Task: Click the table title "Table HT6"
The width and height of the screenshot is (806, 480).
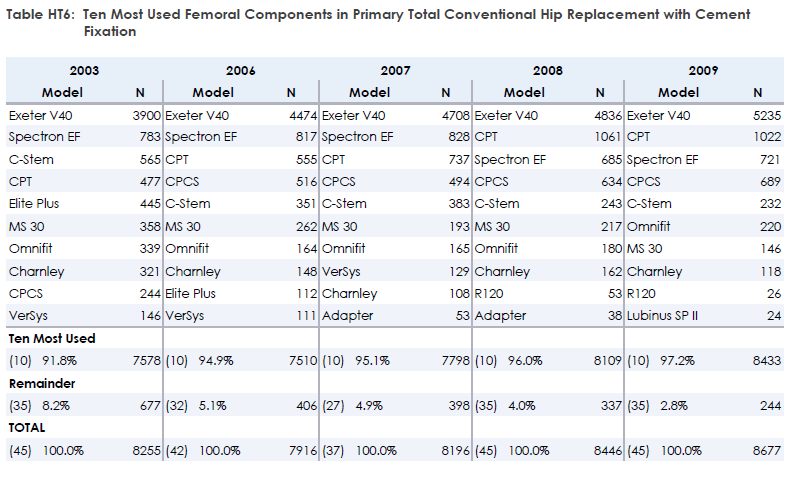Action: (41, 15)
